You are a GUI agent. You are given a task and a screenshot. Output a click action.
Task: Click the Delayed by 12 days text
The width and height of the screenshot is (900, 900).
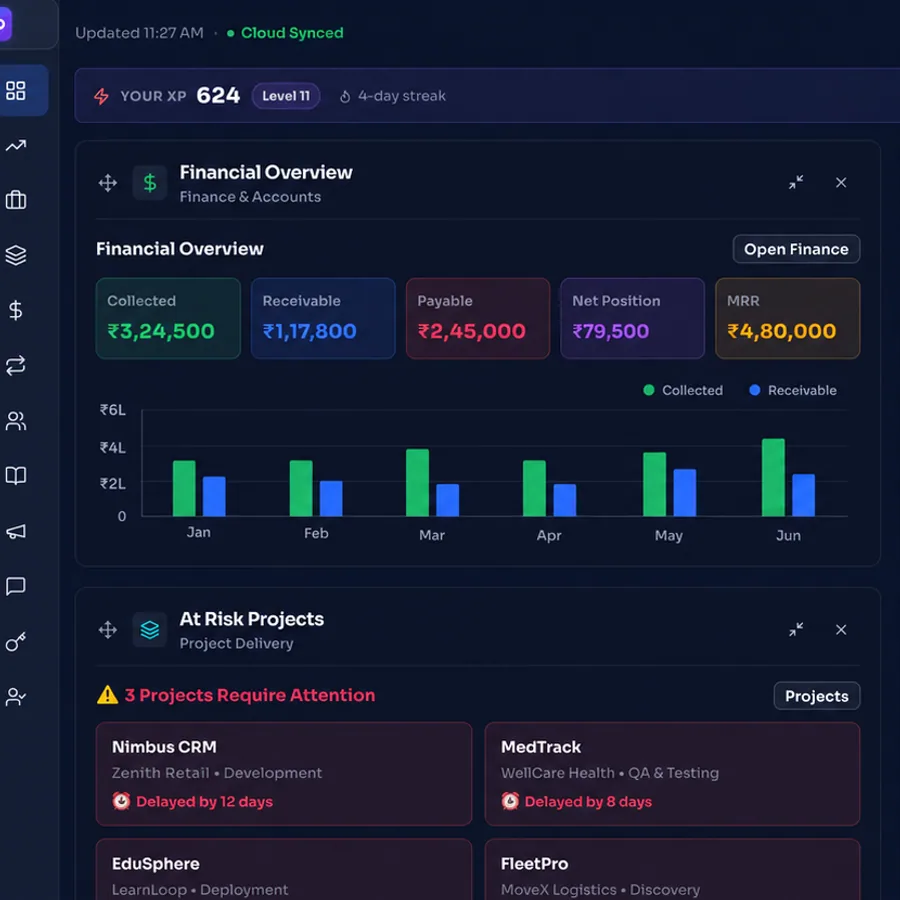[204, 801]
